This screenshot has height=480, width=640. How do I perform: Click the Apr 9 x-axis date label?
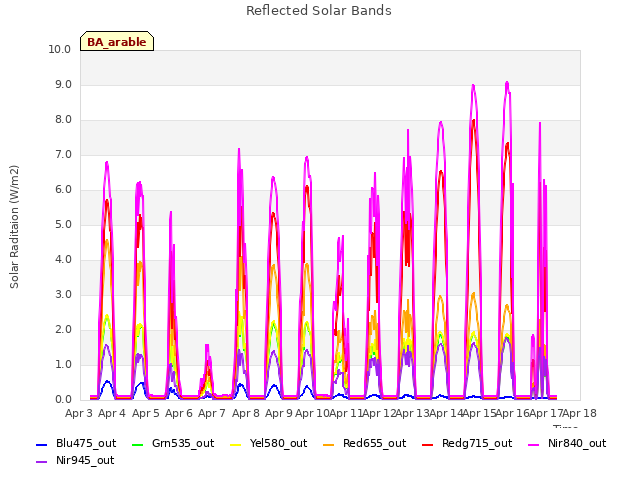tap(279, 414)
